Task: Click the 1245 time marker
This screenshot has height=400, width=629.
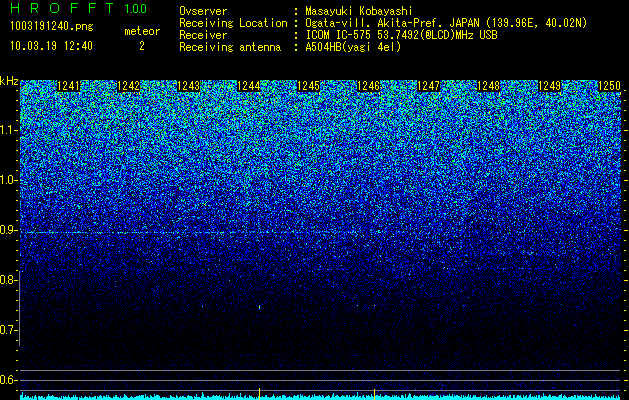Action: 309,86
